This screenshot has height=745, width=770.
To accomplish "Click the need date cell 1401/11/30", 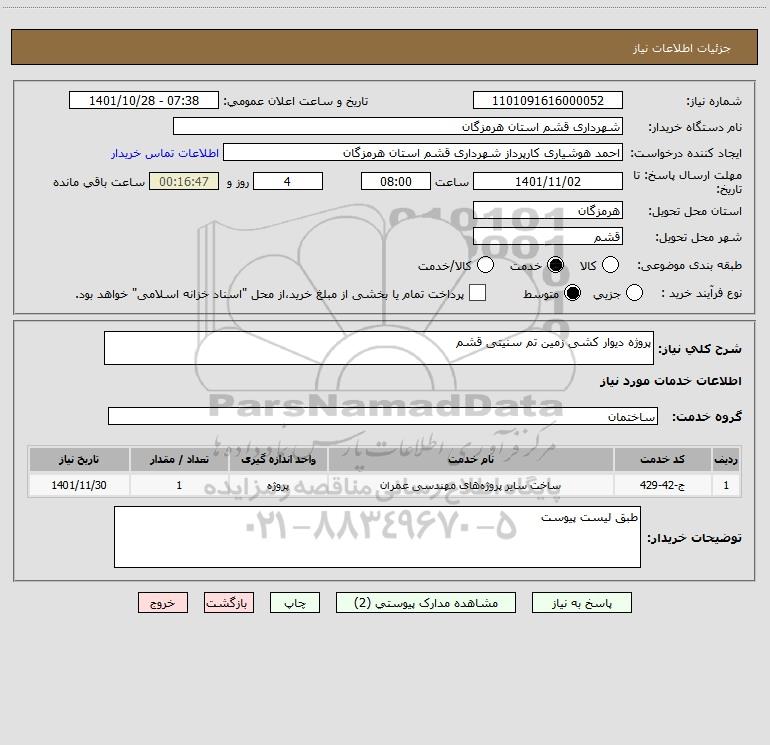I will (x=79, y=485).
